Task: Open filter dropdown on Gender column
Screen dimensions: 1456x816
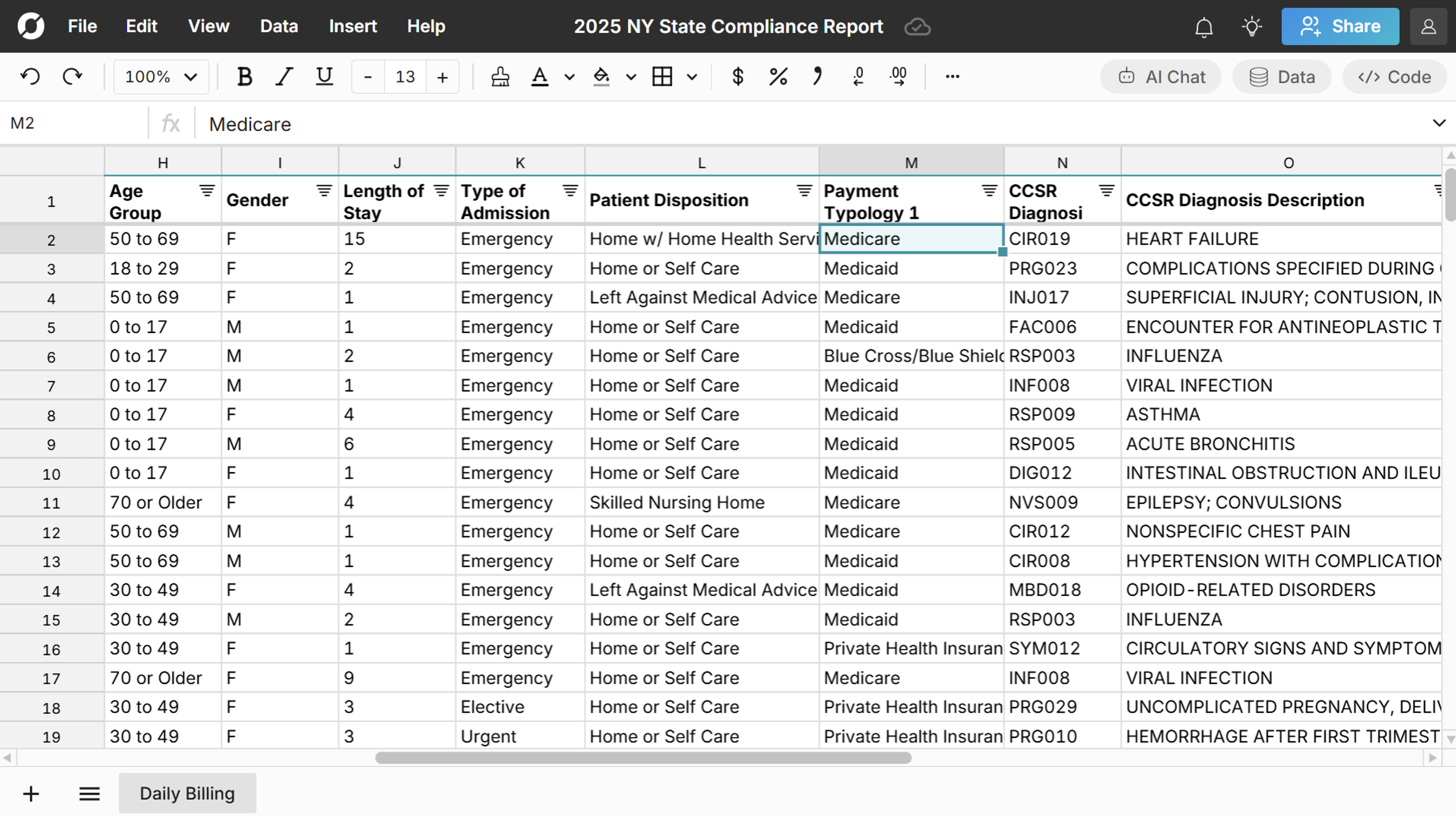Action: click(x=324, y=191)
